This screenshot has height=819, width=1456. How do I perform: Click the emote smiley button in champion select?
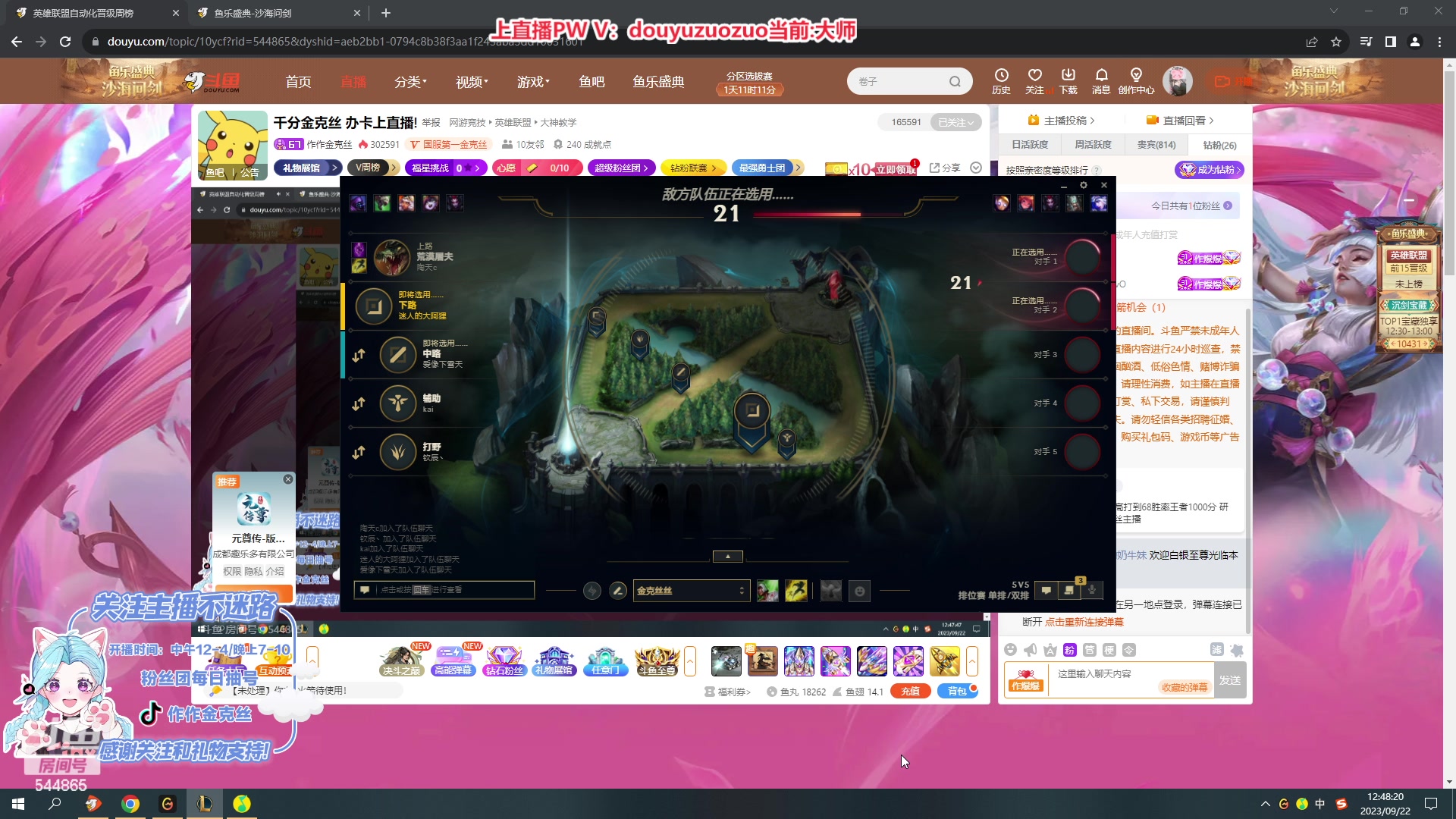[x=859, y=591]
